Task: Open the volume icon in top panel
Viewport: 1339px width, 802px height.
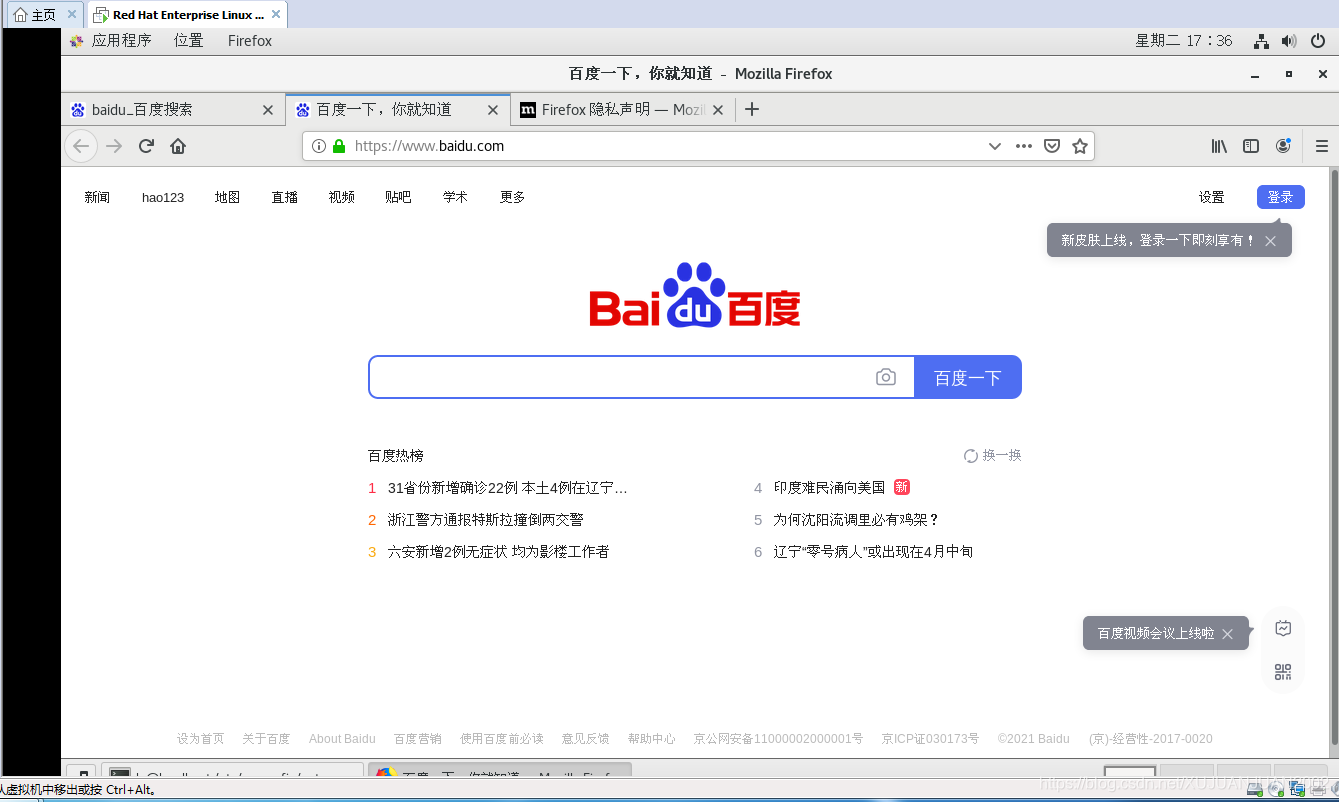Action: point(1289,41)
